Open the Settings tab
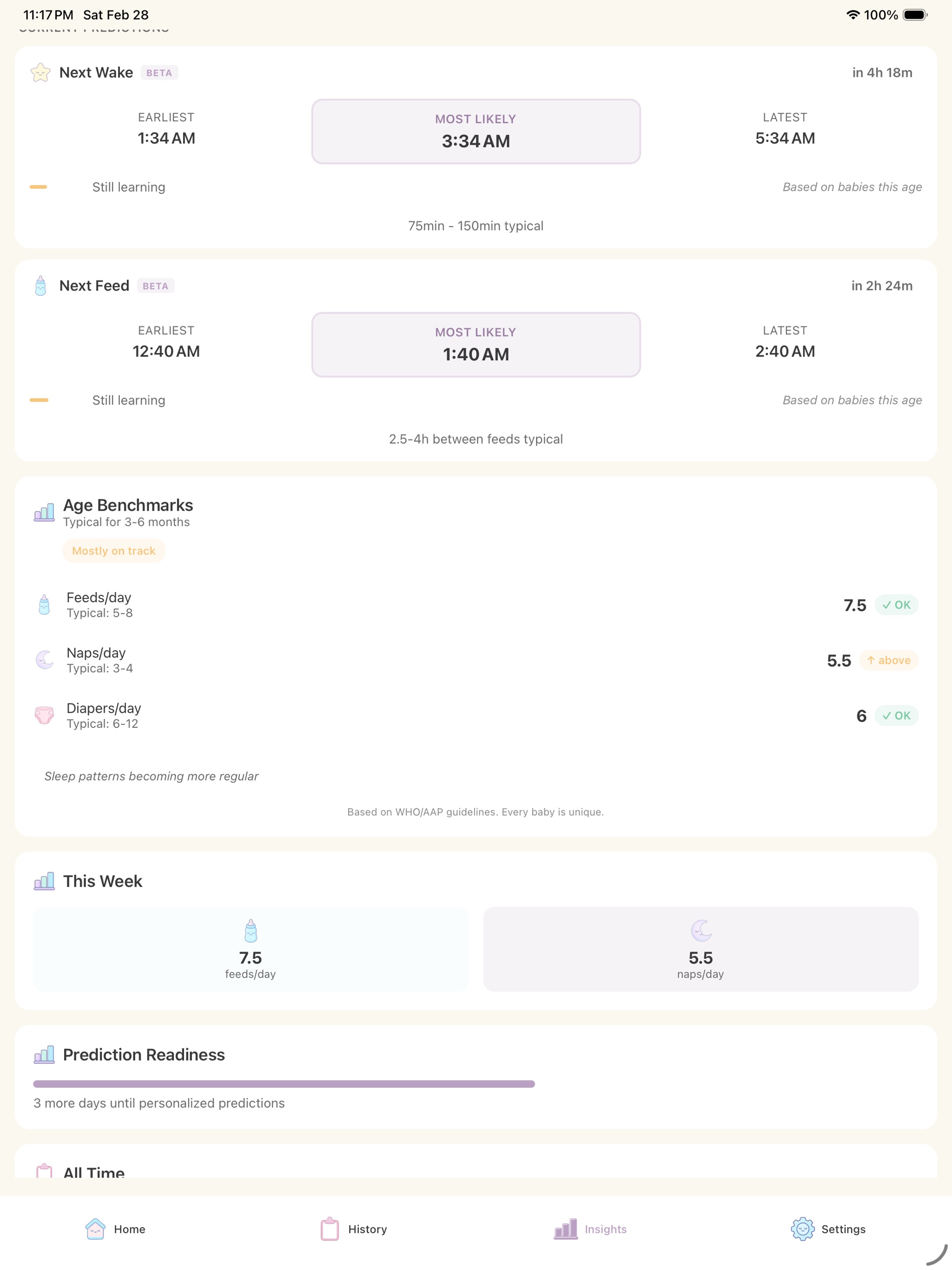Image resolution: width=952 pixels, height=1270 pixels. tap(828, 1229)
